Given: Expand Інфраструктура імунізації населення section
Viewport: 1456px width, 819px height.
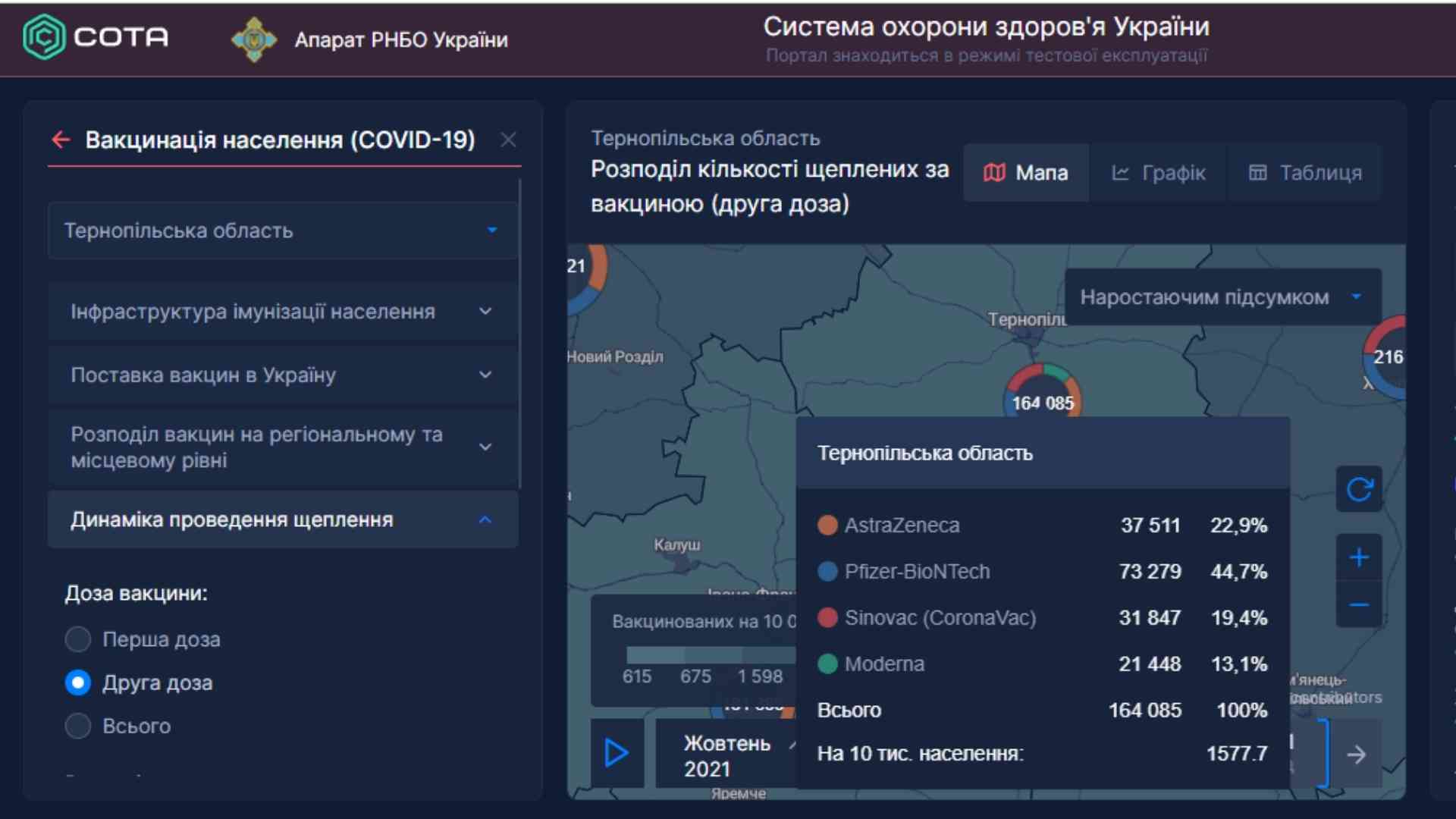Looking at the screenshot, I should 282,312.
